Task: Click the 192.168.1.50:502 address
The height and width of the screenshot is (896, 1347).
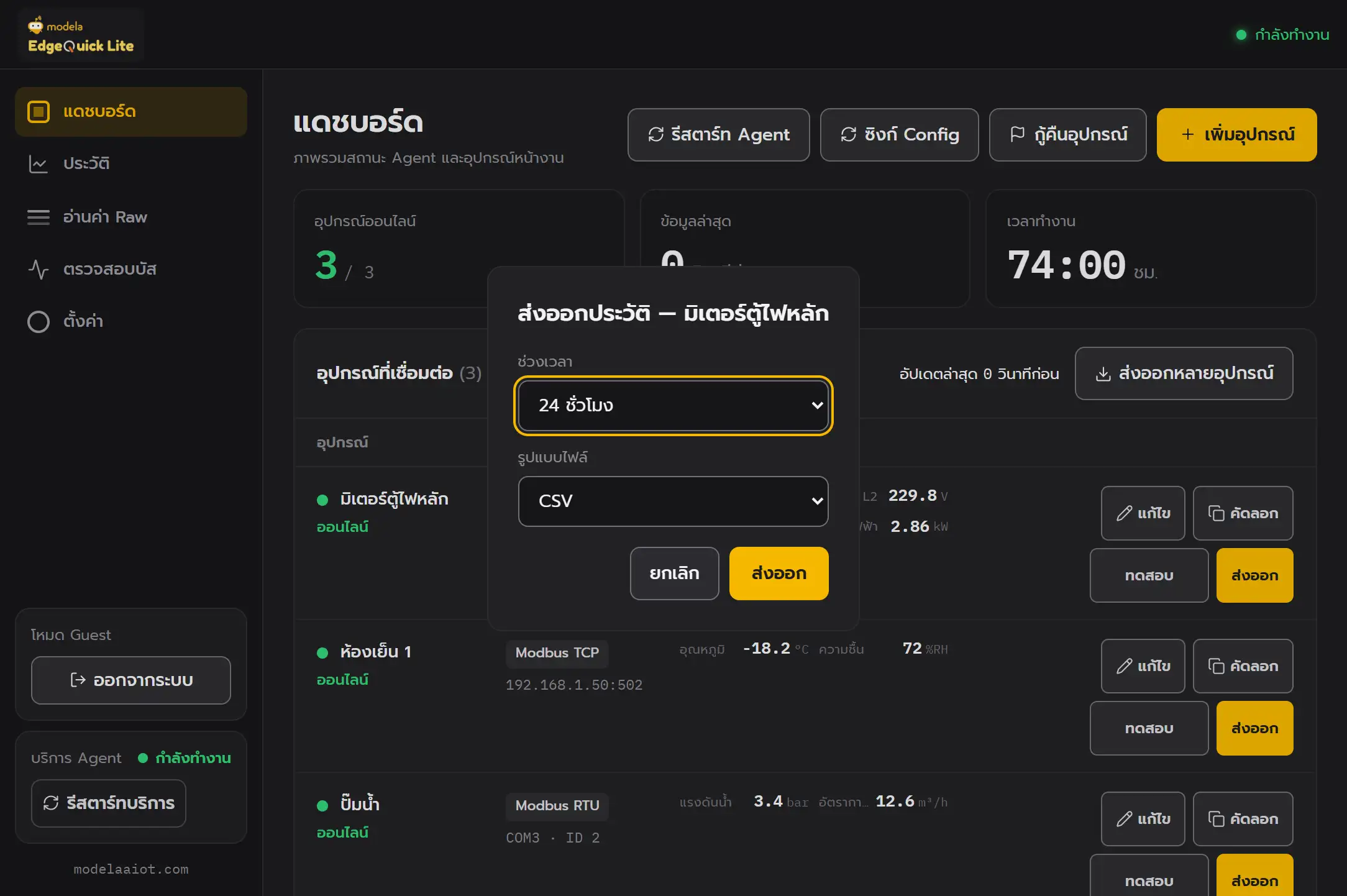Action: pyautogui.click(x=574, y=685)
